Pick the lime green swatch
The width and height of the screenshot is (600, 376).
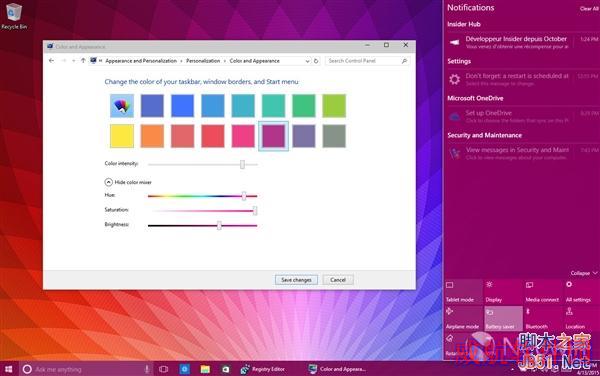(334, 106)
